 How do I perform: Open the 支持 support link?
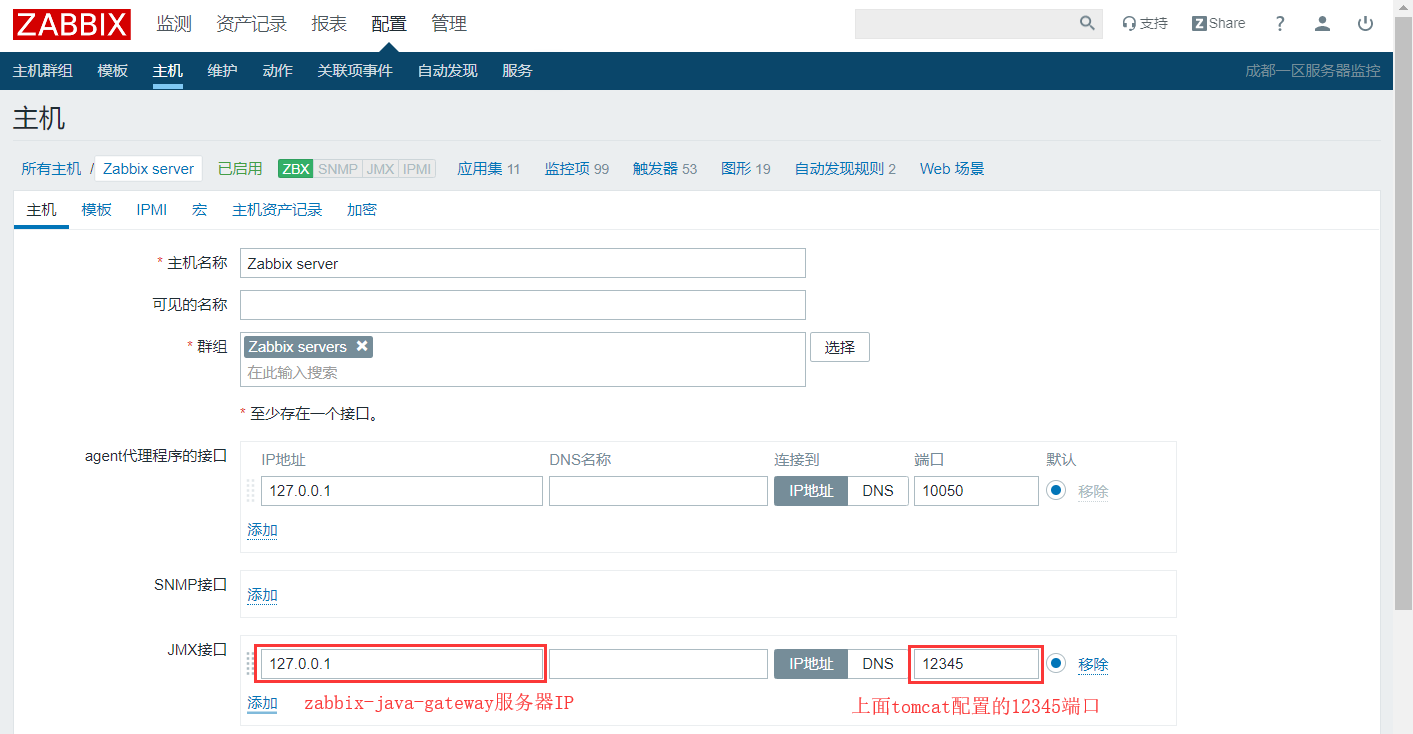click(x=1145, y=23)
